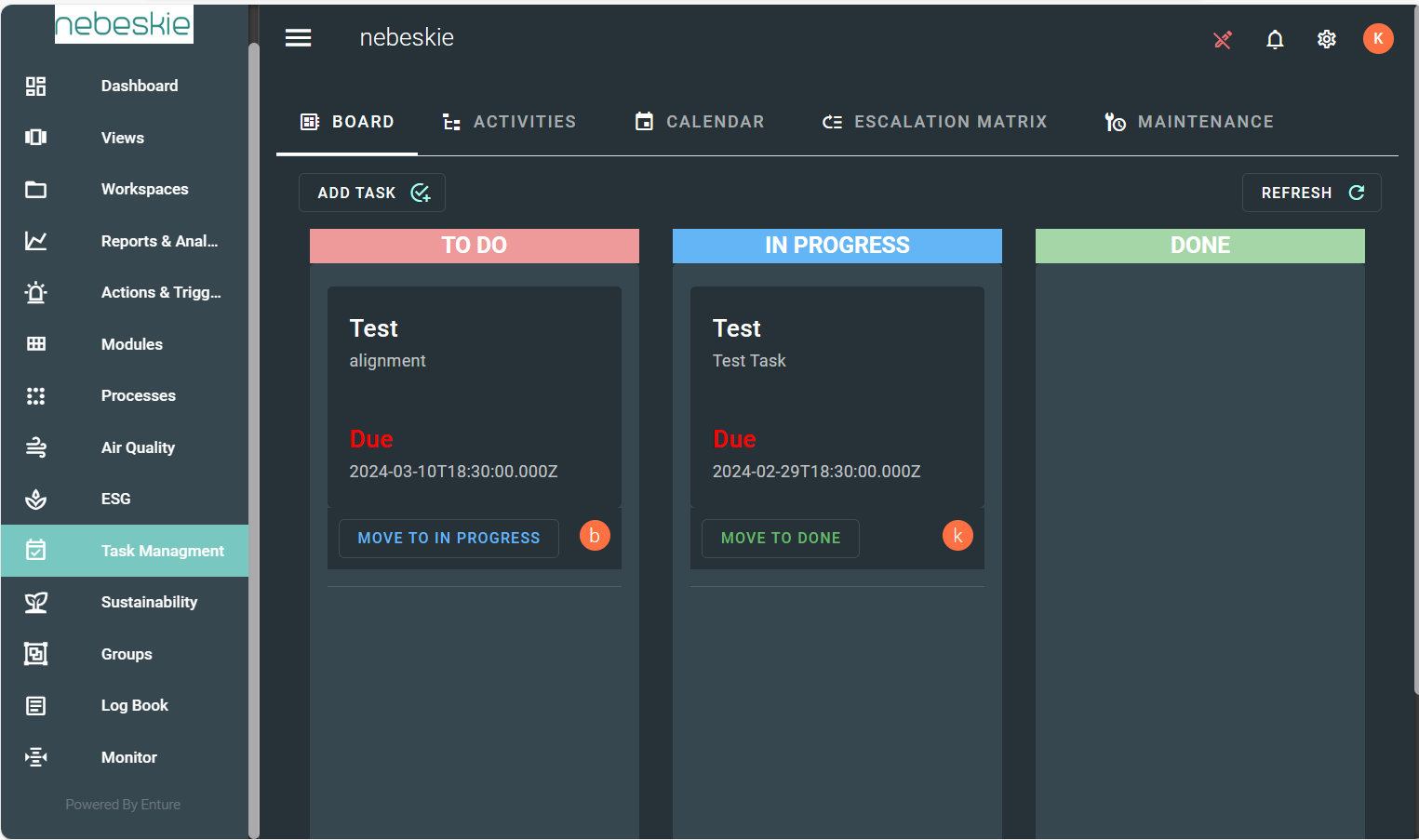Refresh the task board

(x=1311, y=193)
